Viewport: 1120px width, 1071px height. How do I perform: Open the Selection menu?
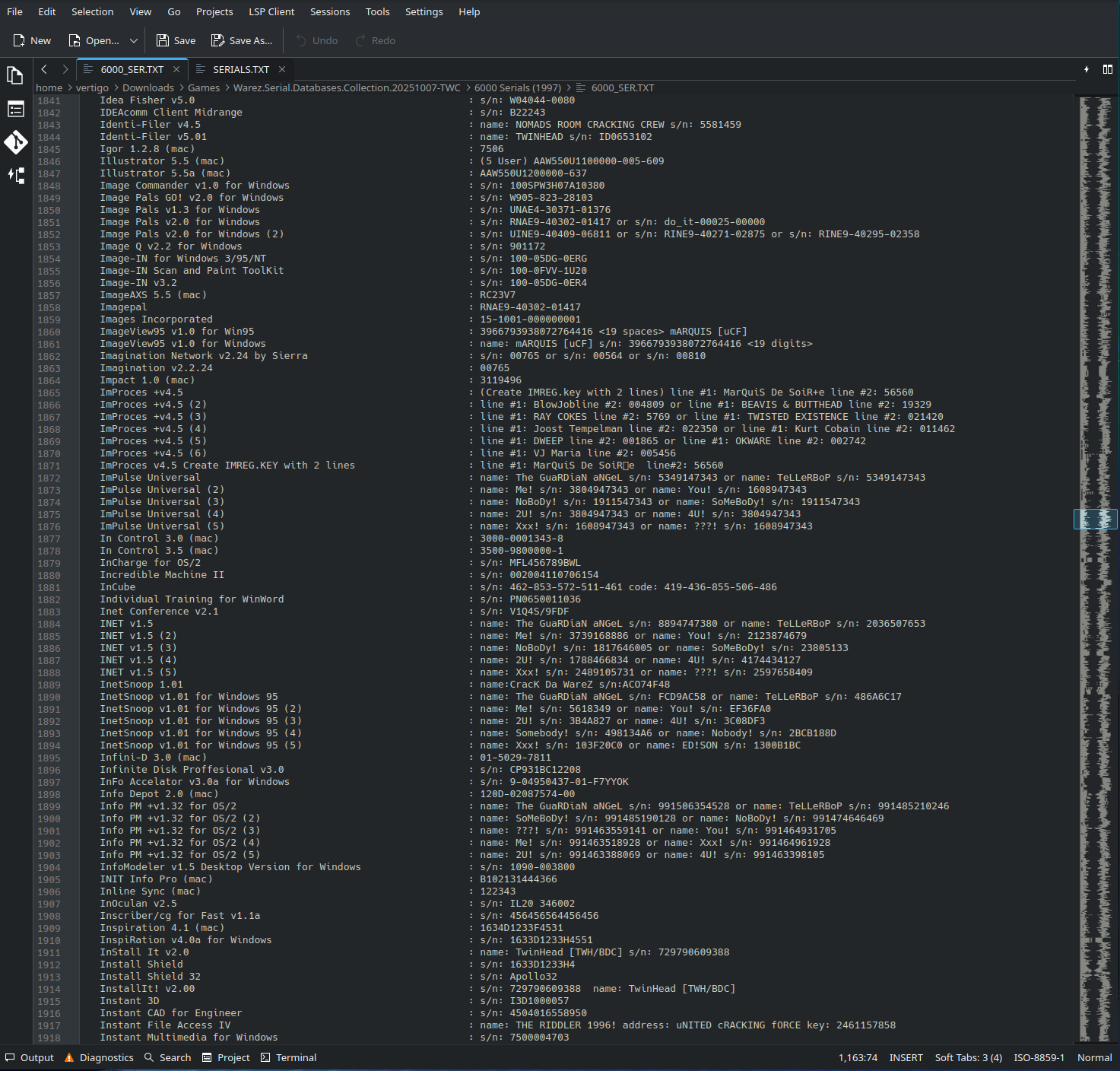tap(93, 11)
